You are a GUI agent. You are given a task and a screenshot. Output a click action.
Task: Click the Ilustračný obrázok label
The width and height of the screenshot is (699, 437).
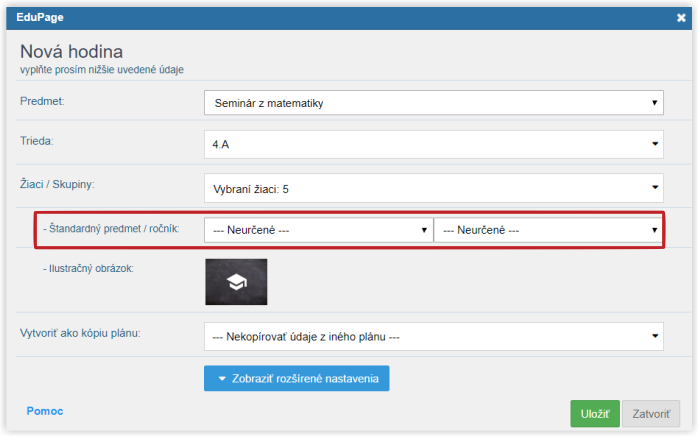pyautogui.click(x=88, y=268)
